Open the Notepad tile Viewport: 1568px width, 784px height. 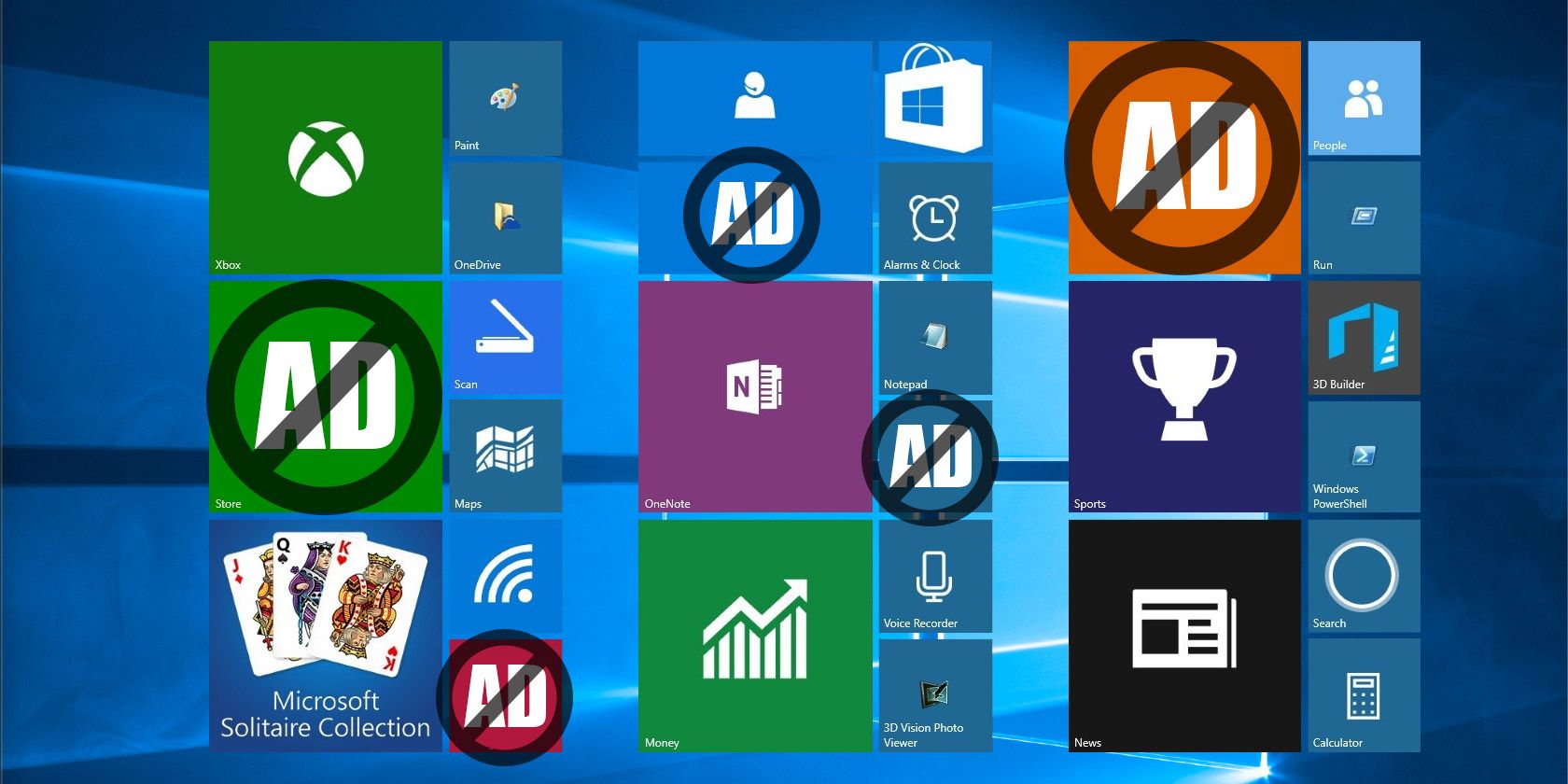(x=935, y=337)
